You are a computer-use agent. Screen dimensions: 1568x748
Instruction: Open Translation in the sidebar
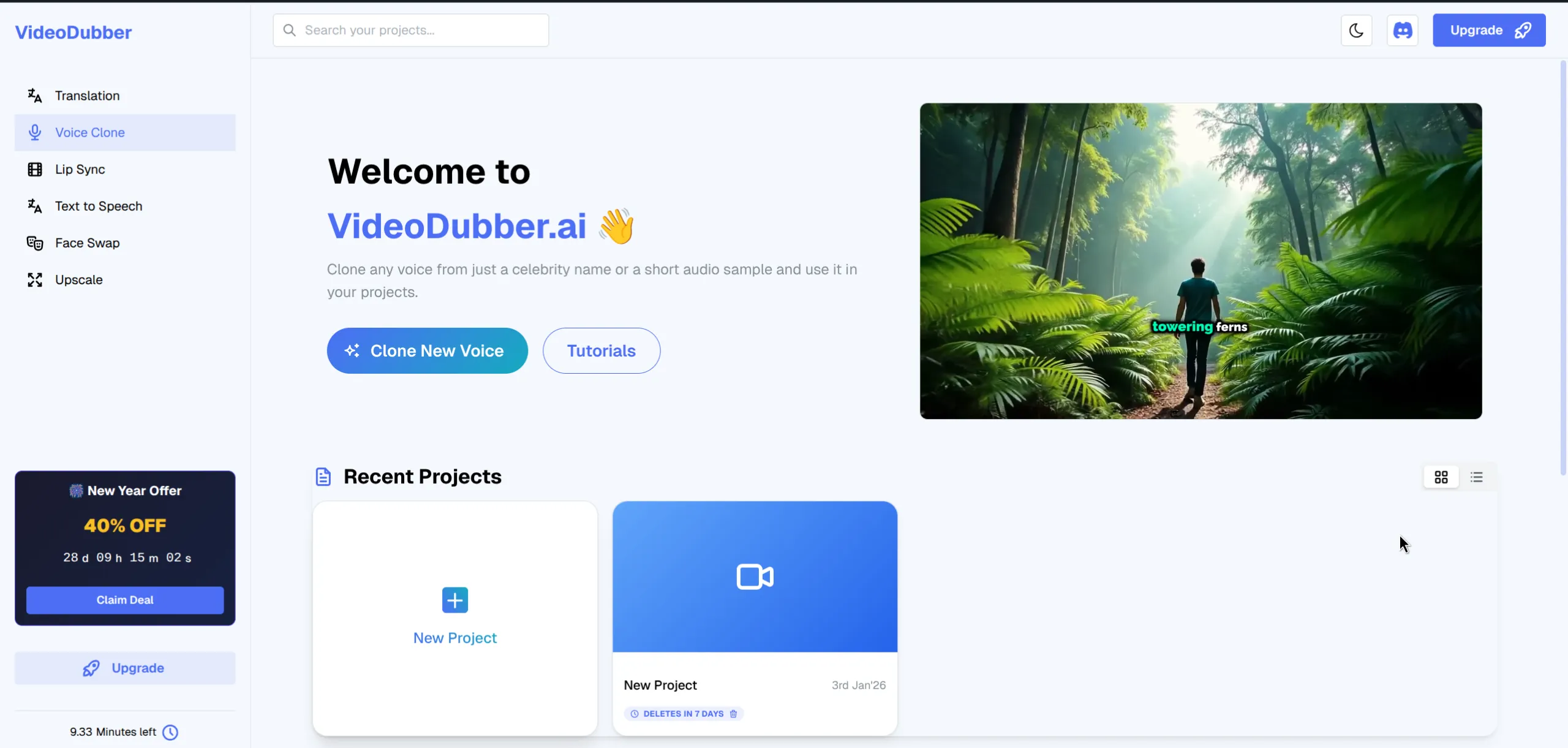click(x=125, y=96)
